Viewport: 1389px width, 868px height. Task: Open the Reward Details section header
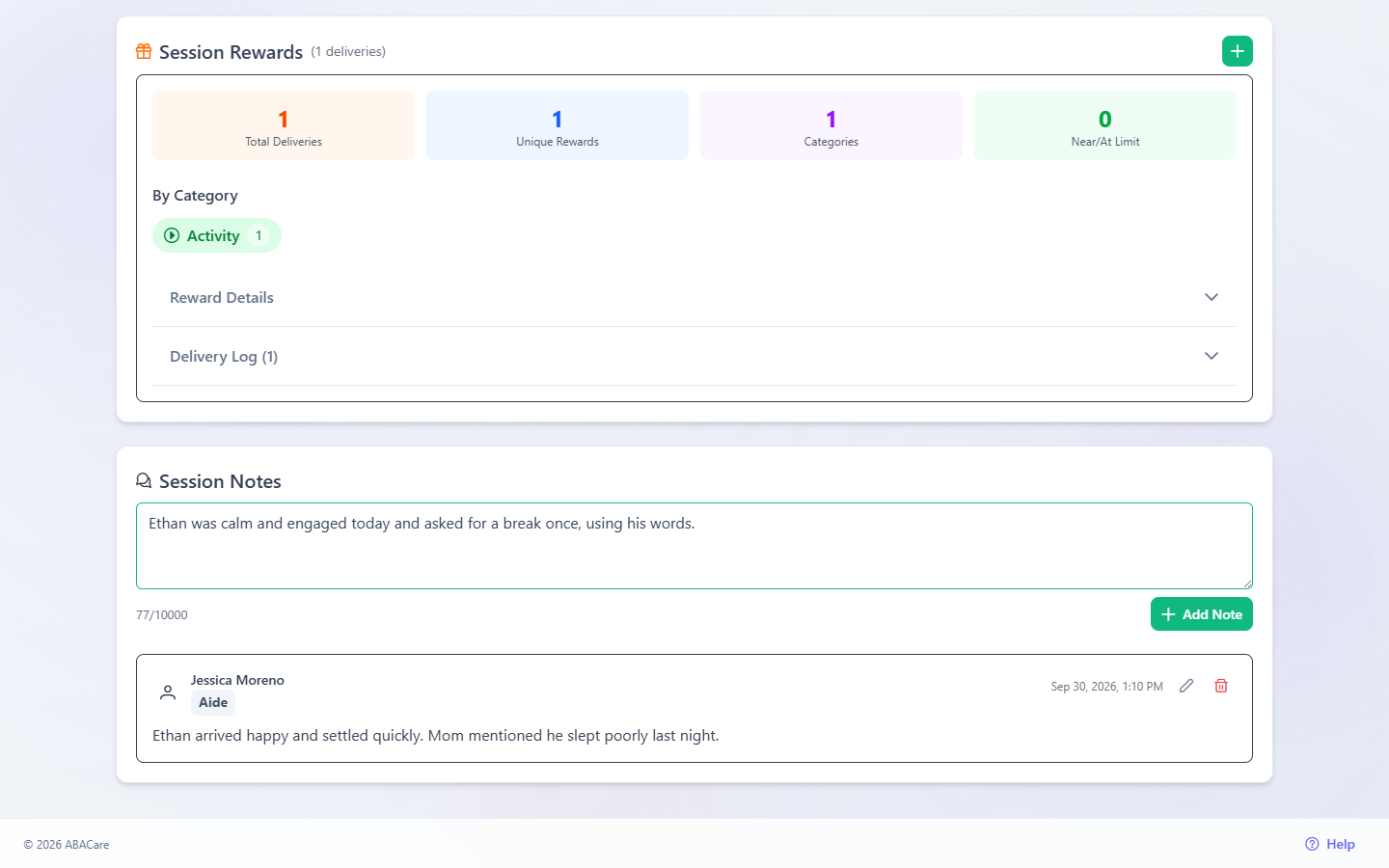pyautogui.click(x=694, y=297)
